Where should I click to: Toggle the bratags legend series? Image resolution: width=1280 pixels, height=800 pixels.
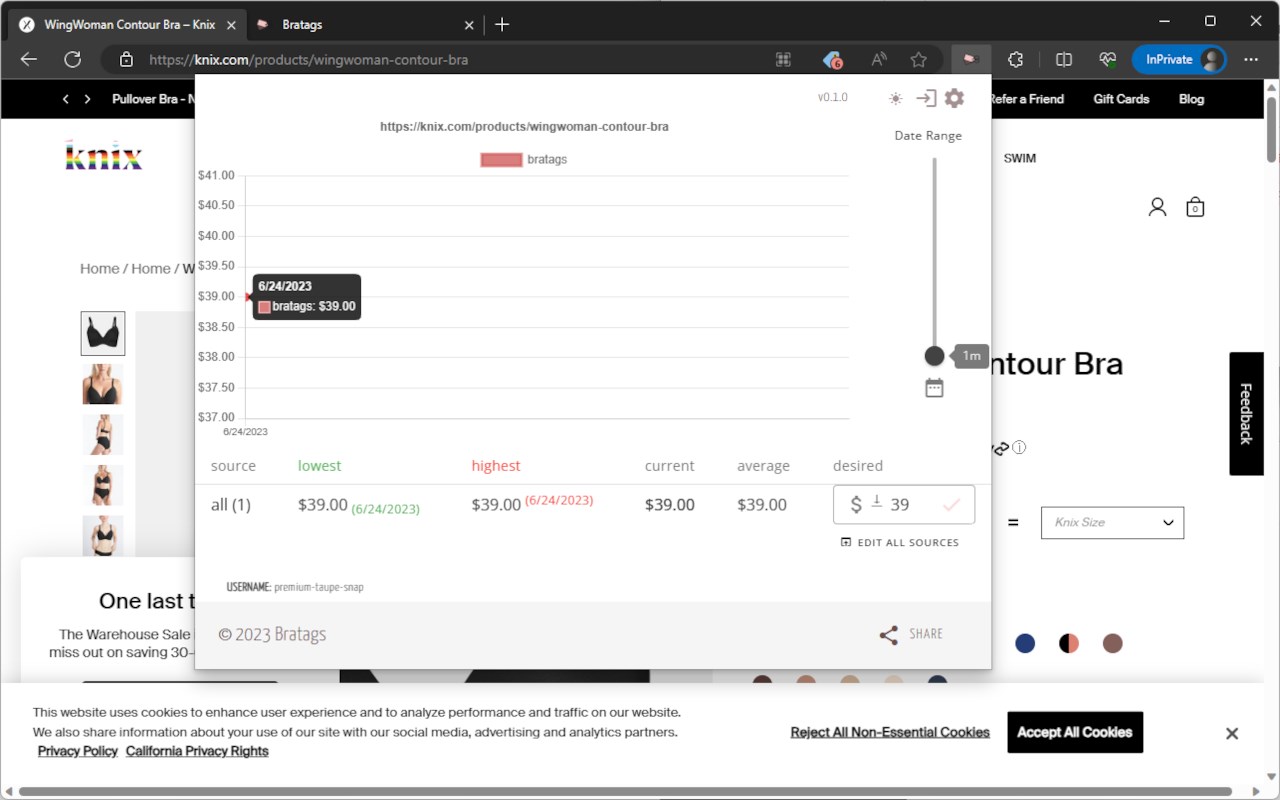(524, 159)
